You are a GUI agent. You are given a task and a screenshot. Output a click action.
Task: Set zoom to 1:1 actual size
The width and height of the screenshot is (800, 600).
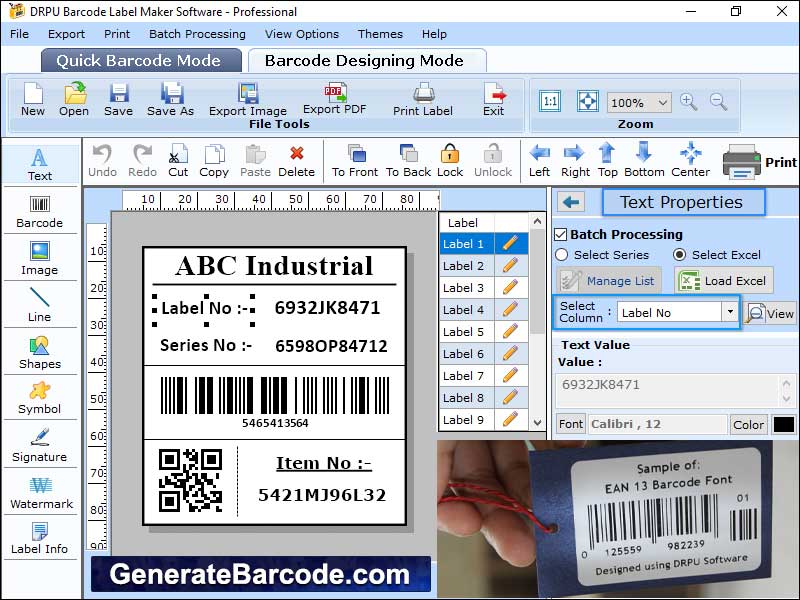point(550,101)
